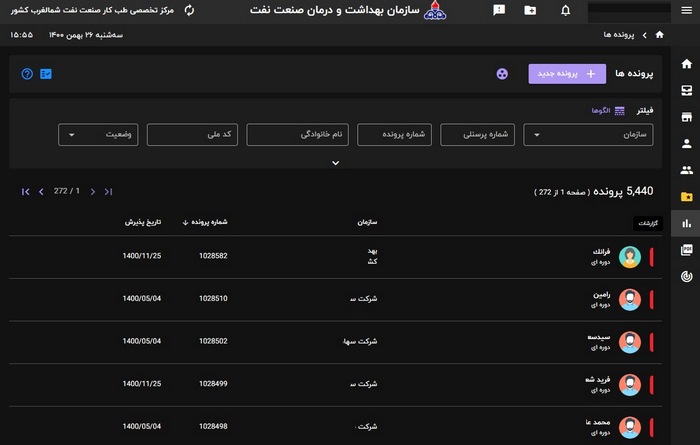700x445 pixels.
Task: Select file number 1028499
Action: click(213, 383)
